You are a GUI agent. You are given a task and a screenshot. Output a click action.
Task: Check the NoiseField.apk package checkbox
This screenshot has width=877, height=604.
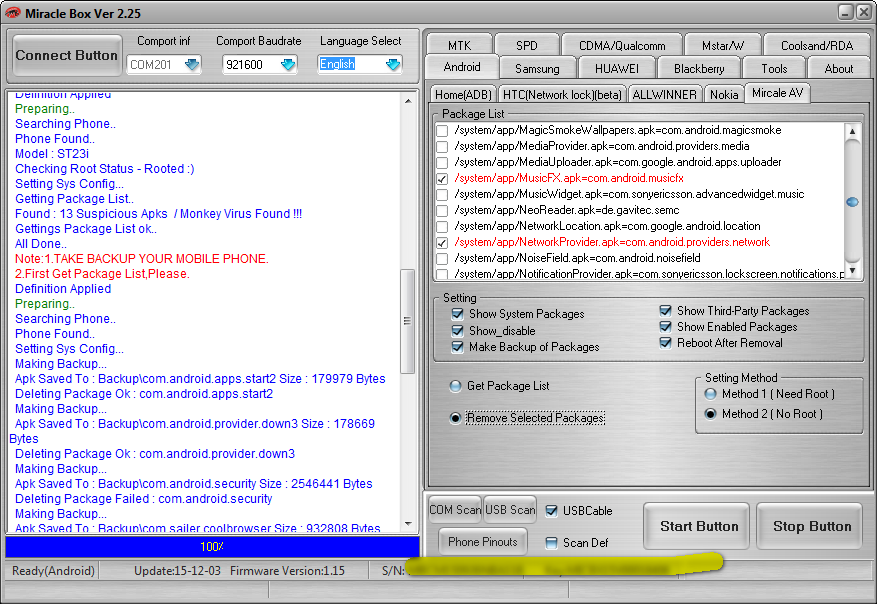[442, 258]
